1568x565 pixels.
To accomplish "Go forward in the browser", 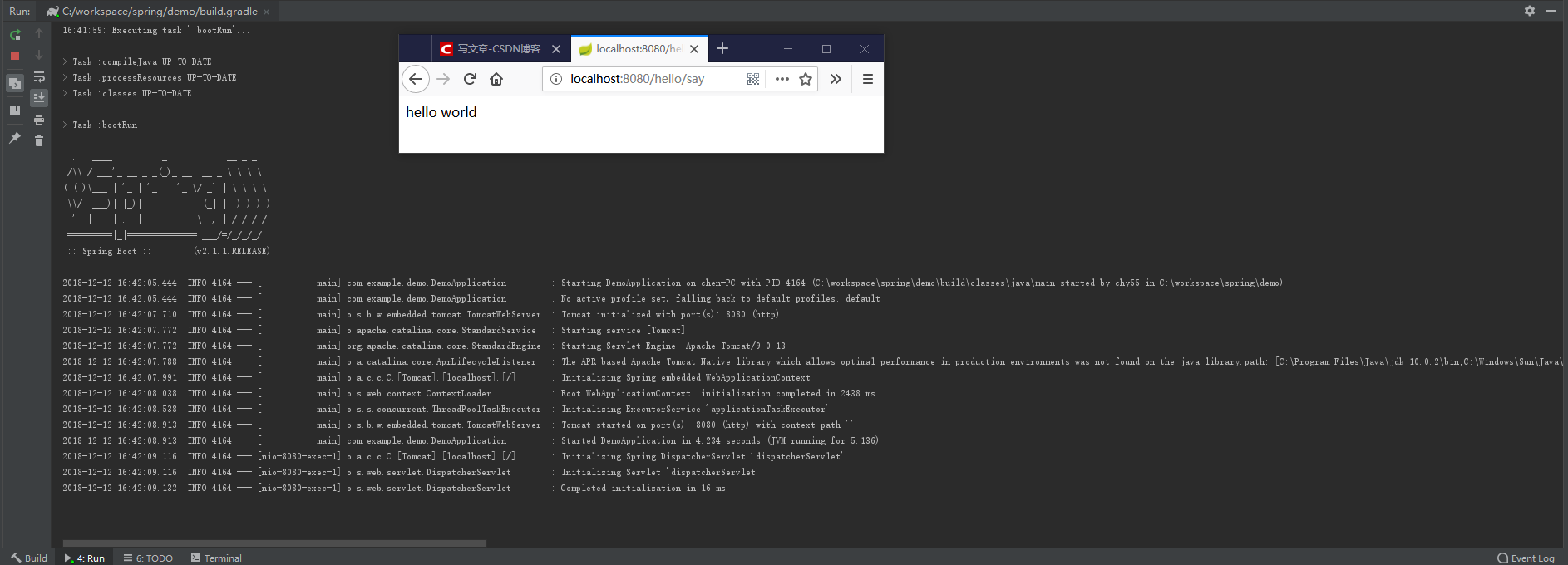I will point(443,79).
